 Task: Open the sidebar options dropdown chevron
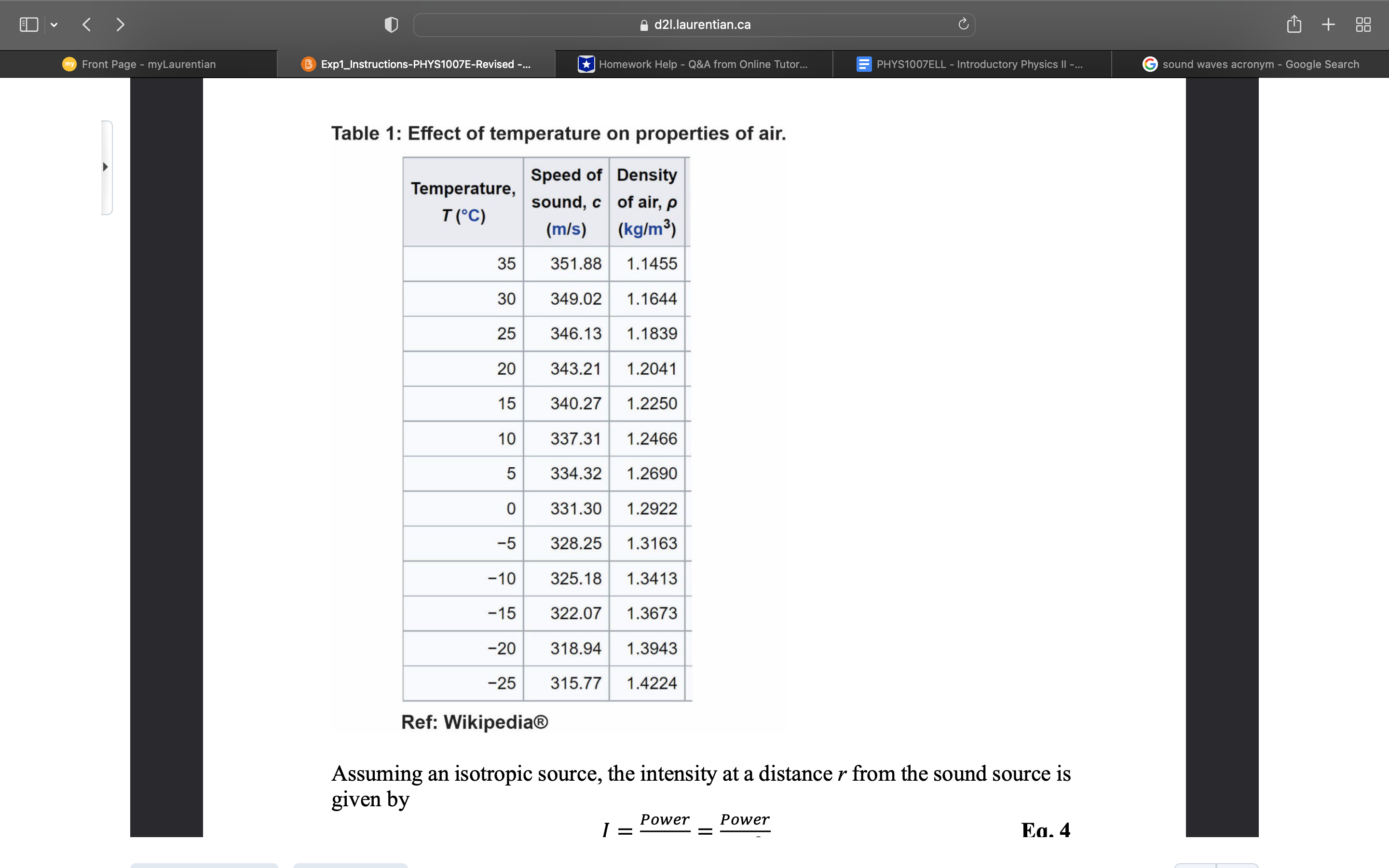54,25
